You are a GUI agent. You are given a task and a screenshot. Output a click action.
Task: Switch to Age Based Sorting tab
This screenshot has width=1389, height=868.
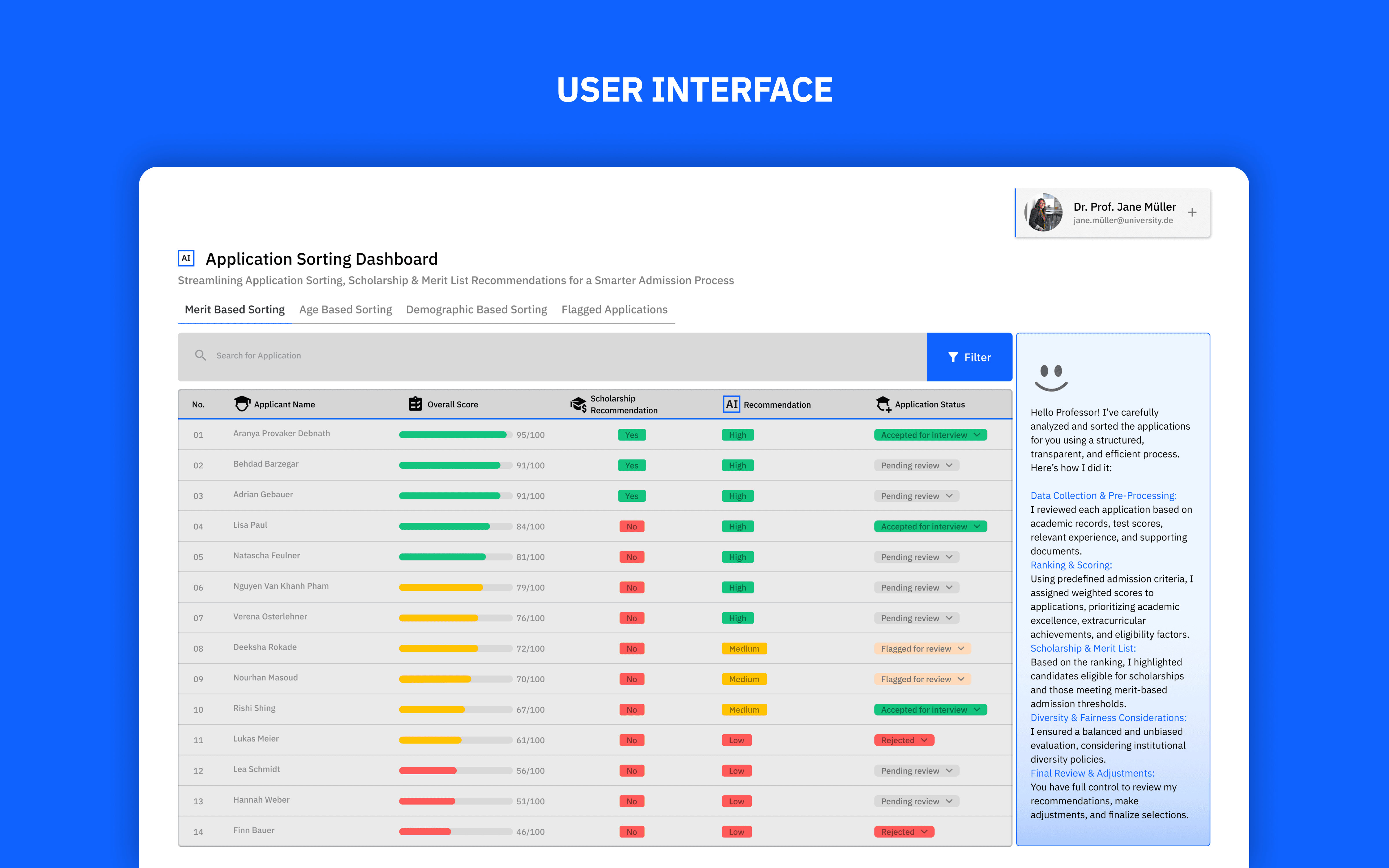(x=346, y=309)
